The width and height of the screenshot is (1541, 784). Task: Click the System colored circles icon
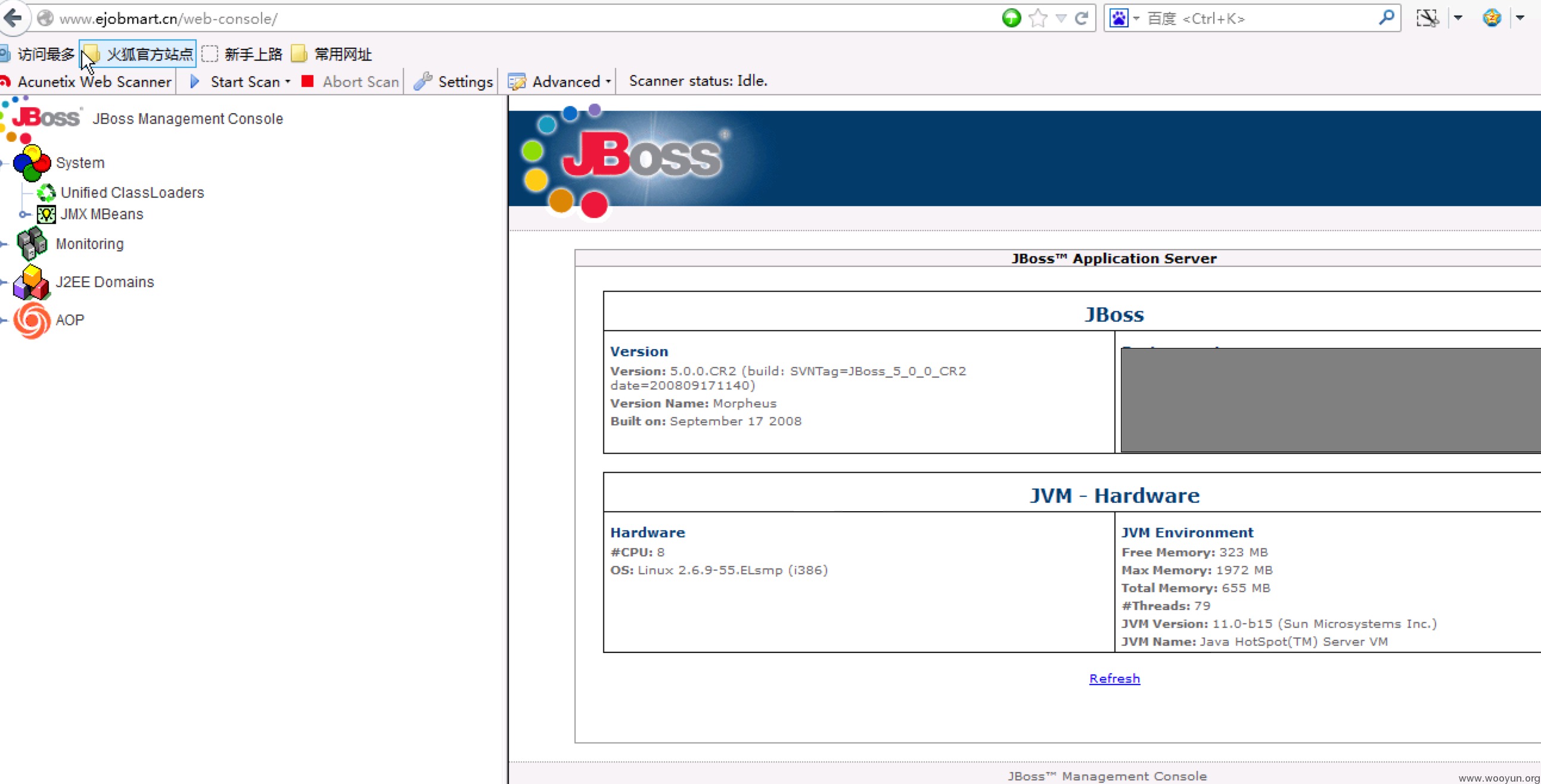(31, 163)
